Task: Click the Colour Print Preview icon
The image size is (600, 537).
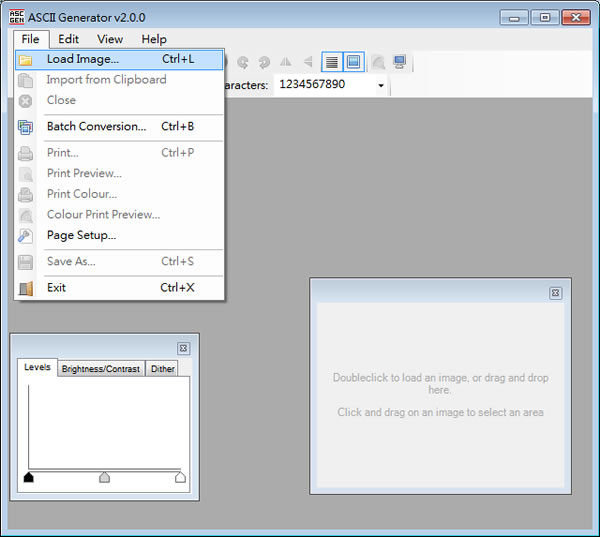Action: [25, 215]
